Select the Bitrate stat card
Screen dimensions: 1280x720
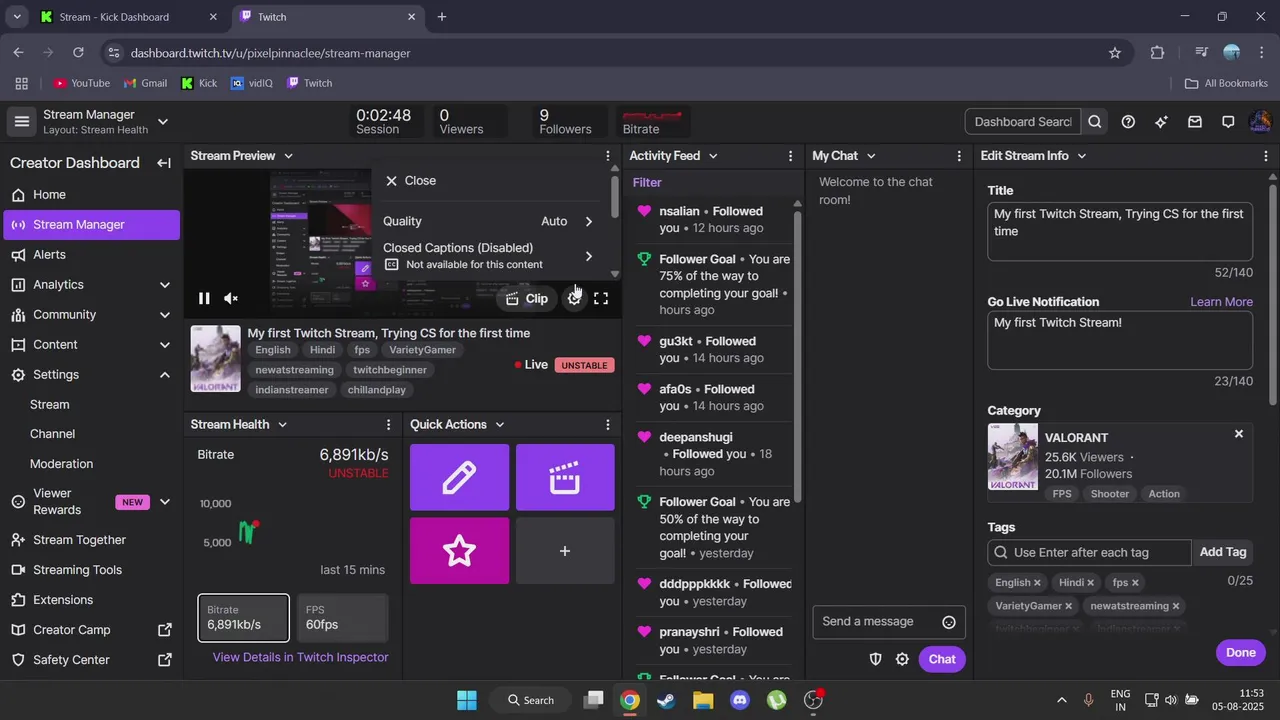click(x=244, y=618)
